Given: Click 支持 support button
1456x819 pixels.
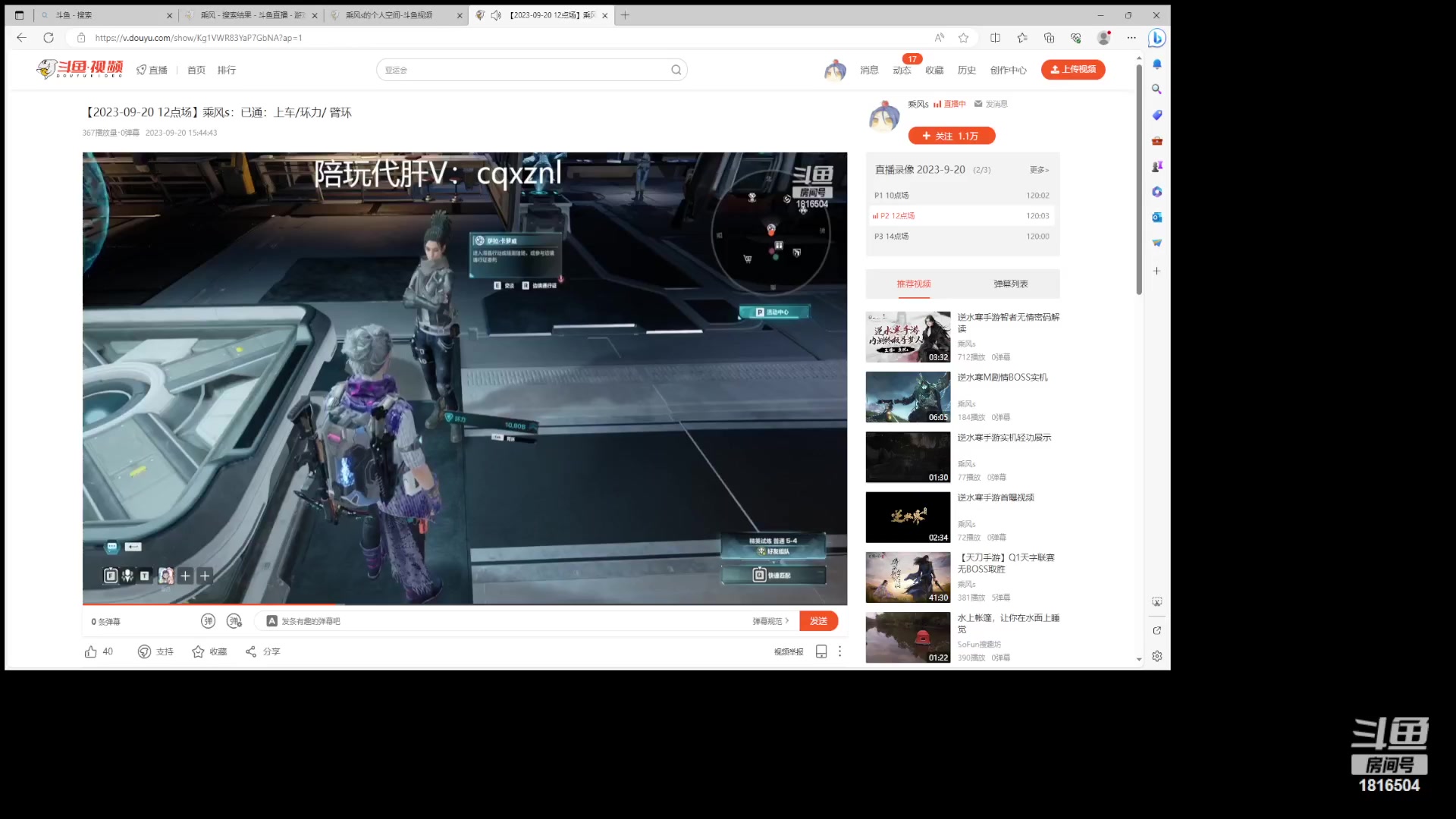Looking at the screenshot, I should tap(155, 651).
